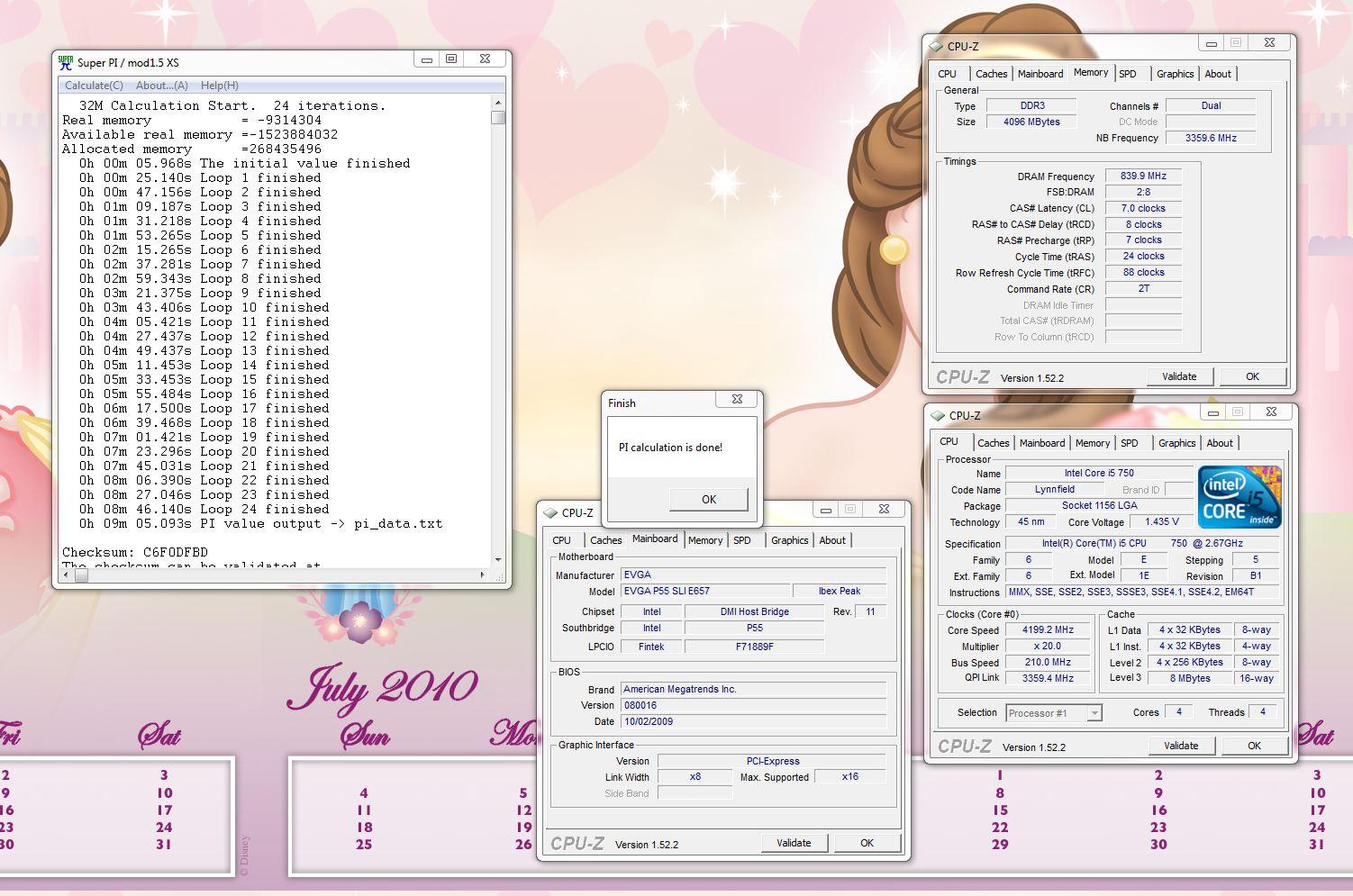
Task: Switch to Caches tab in Memory CPU-Z window
Action: [991, 74]
